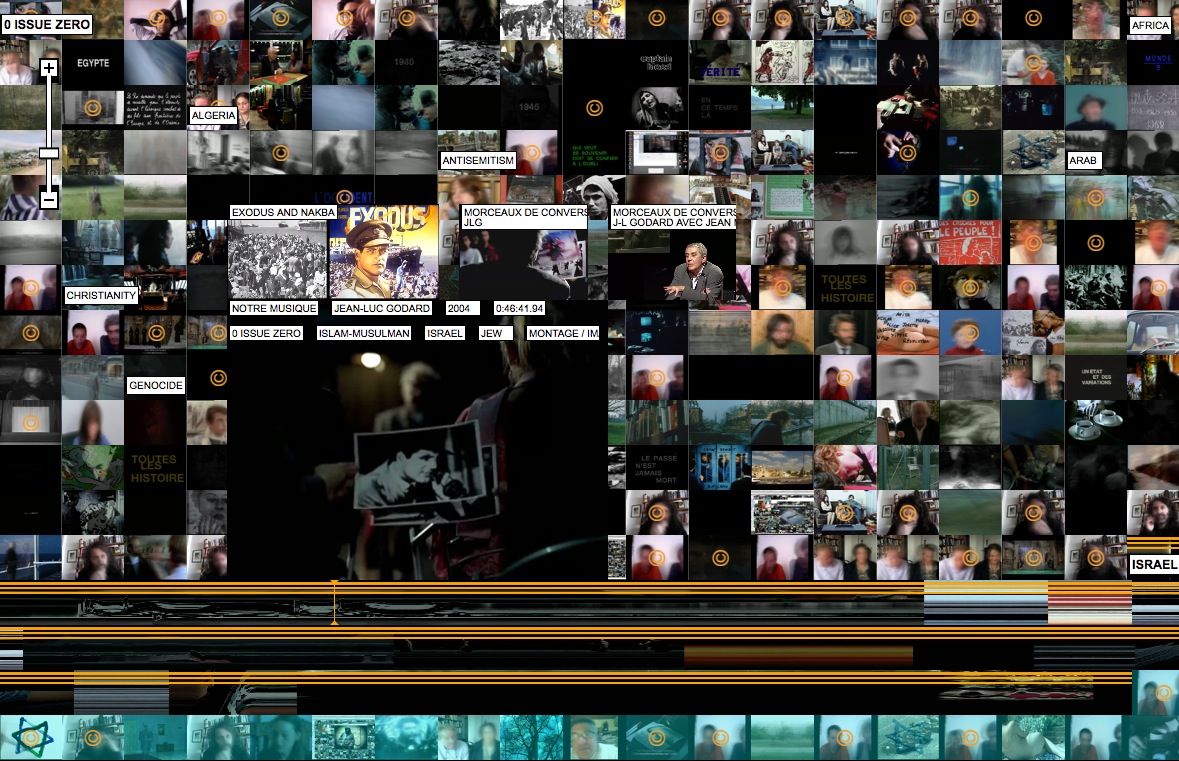Open the TOUTES LES HISTOIRE tile near GENOCIDE
1179x761 pixels.
click(156, 468)
